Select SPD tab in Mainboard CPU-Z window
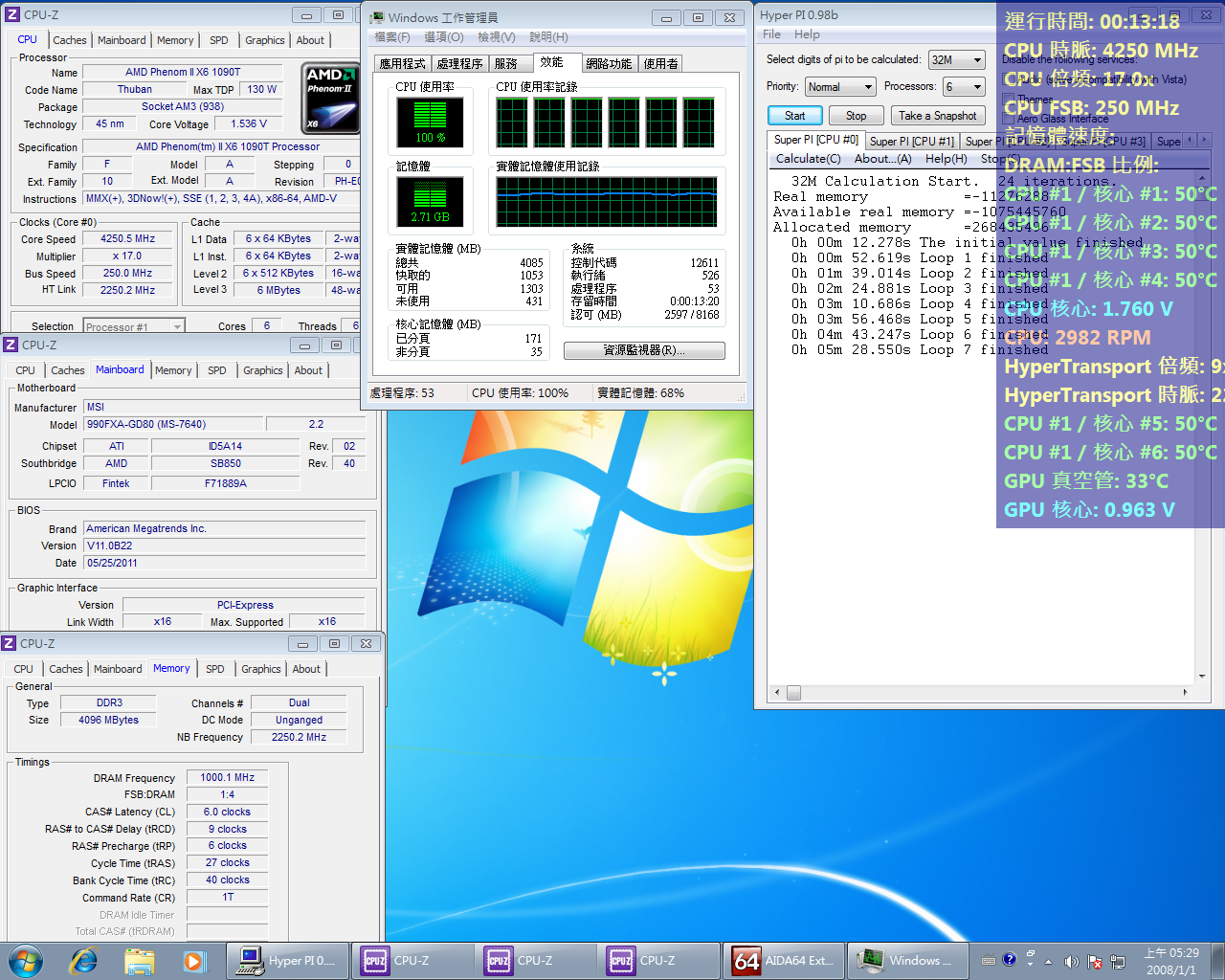This screenshot has height=980, width=1225. tap(217, 370)
